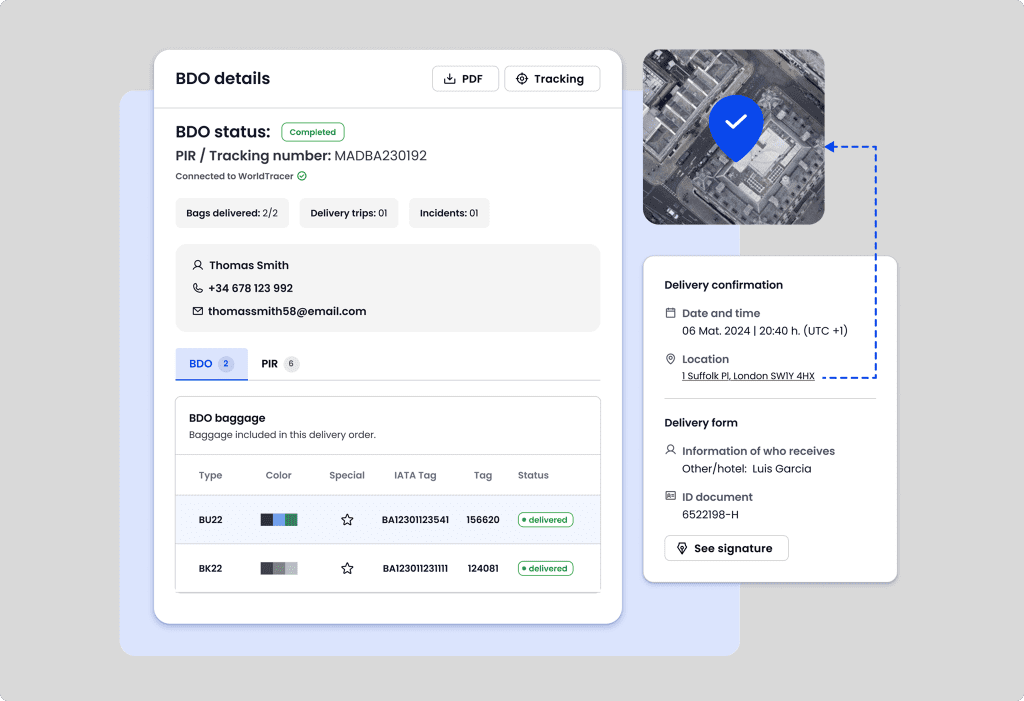Viewport: 1024px width, 701px height.
Task: Open the 1 Suffolk Pl, London address link
Action: pyautogui.click(x=748, y=376)
